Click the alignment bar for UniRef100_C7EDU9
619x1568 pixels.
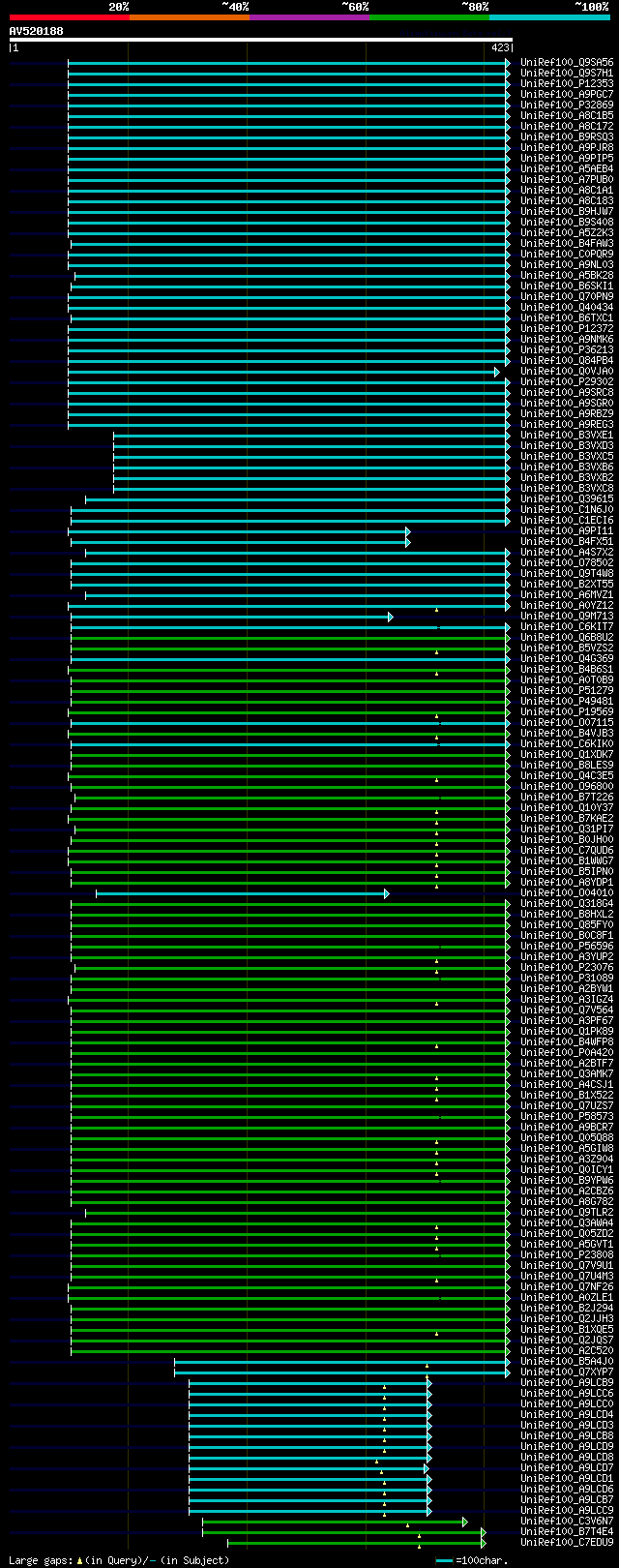click(x=356, y=1543)
